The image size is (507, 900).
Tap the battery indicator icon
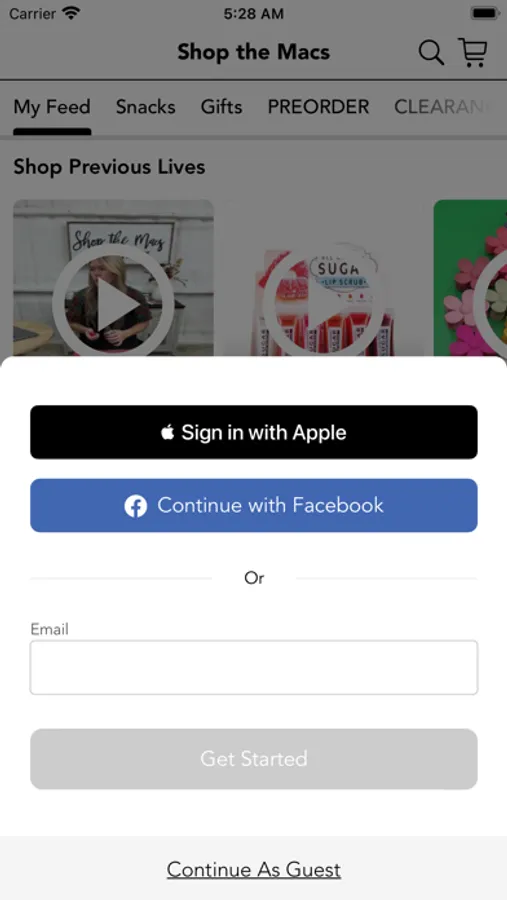[483, 13]
